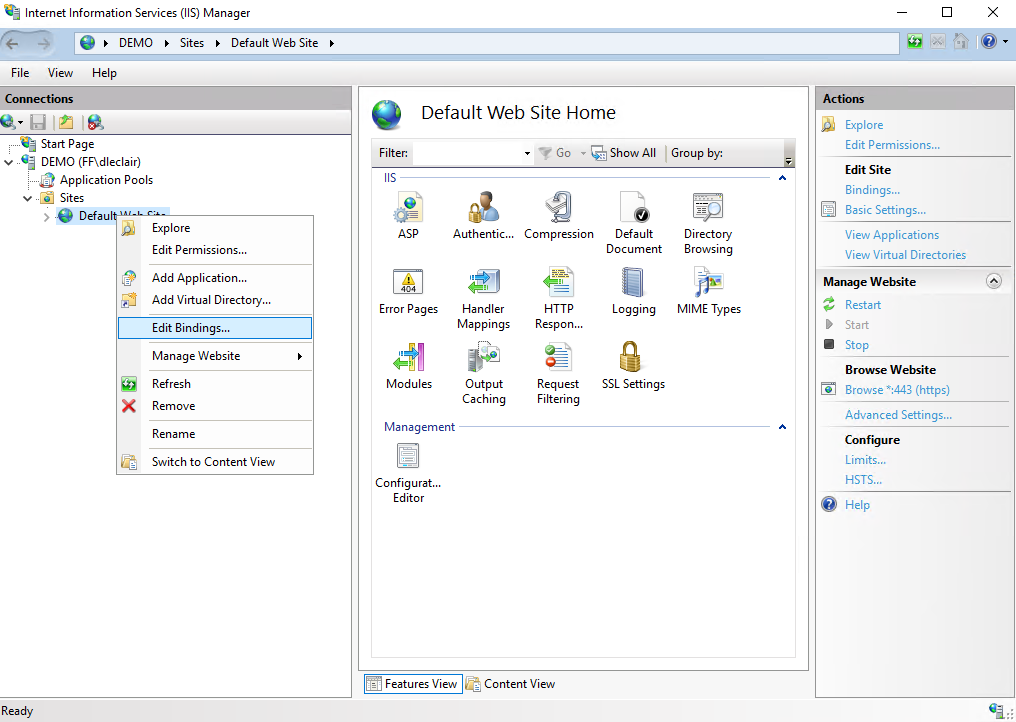1016x722 pixels.
Task: Expand the Default Web Site node
Action: click(47, 216)
